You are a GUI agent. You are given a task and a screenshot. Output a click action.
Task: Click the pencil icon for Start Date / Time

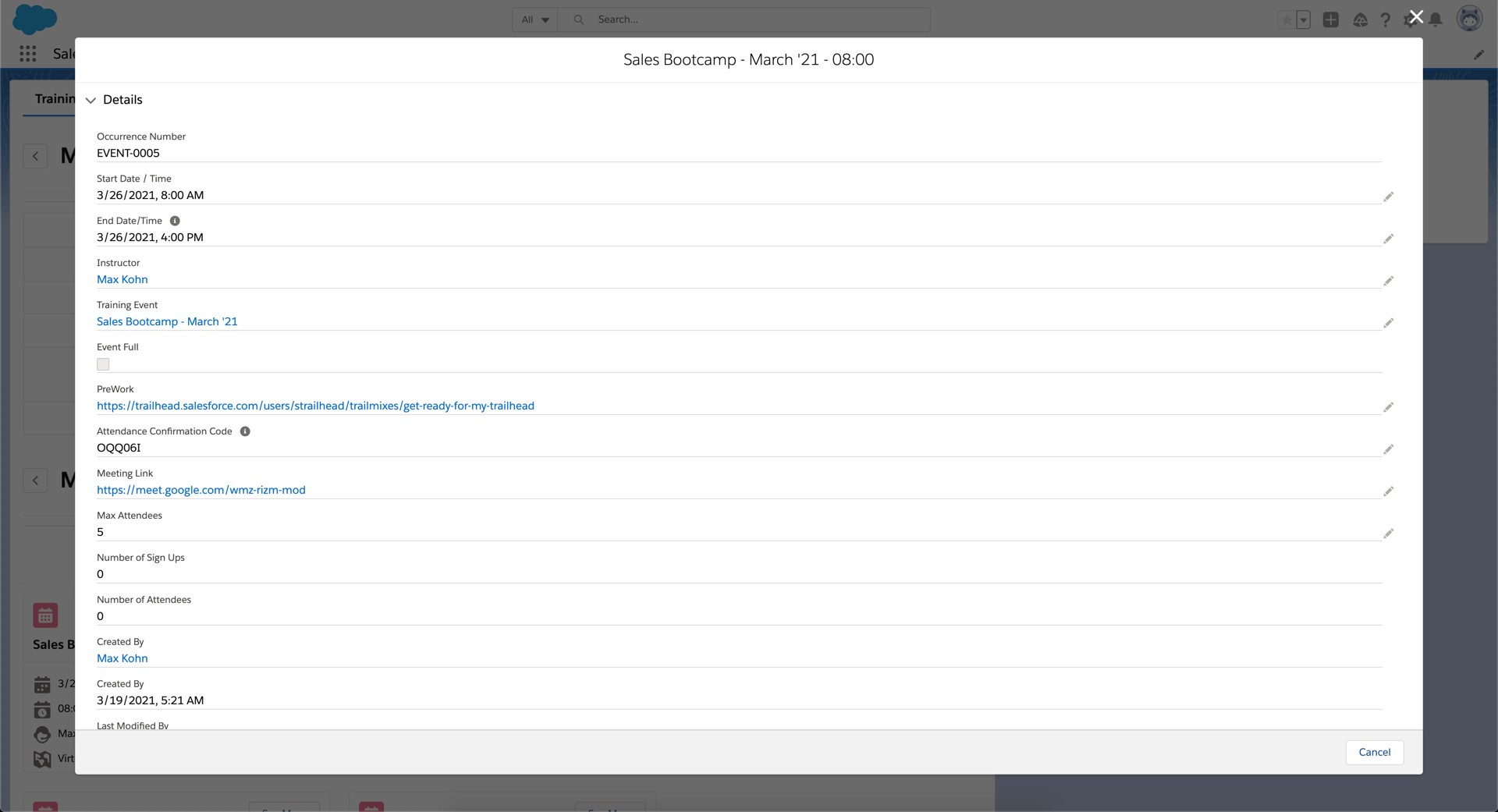tap(1388, 197)
